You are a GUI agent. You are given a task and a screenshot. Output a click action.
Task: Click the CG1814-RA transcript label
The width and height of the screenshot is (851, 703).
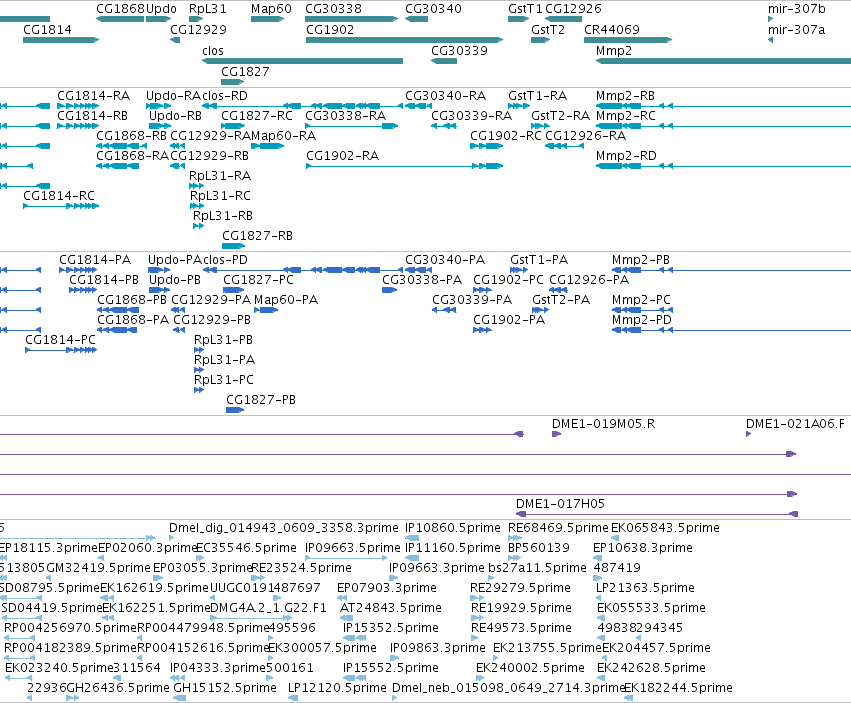93,96
